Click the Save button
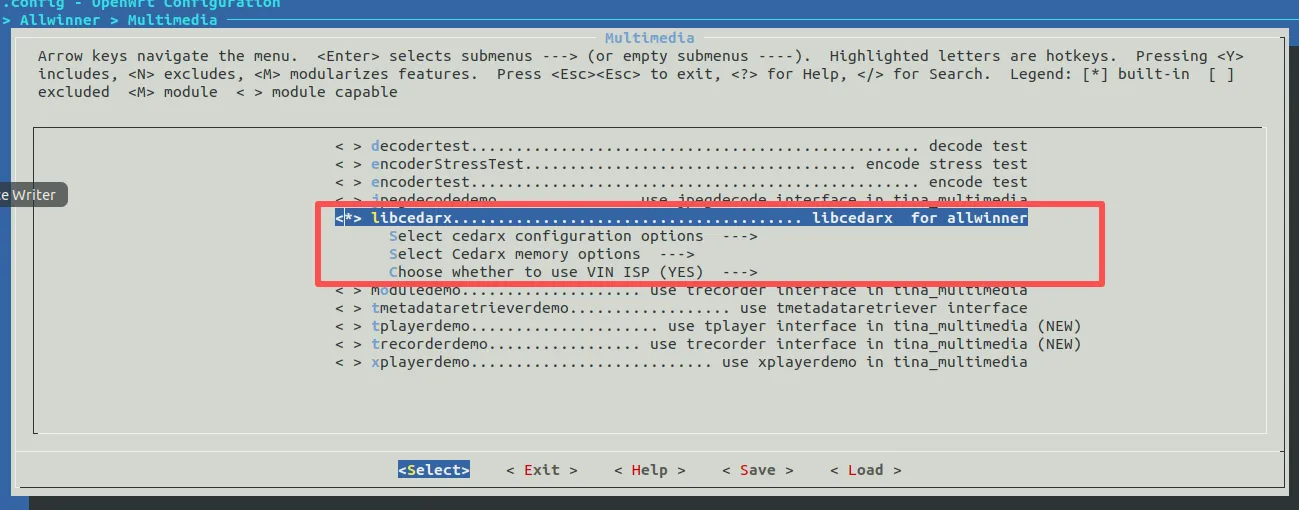 tap(758, 470)
